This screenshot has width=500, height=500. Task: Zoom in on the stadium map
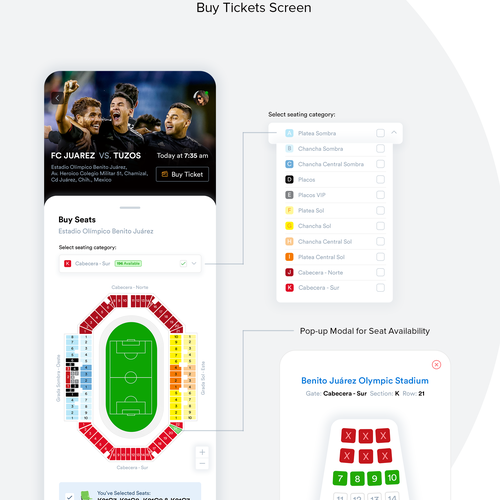[x=202, y=452]
